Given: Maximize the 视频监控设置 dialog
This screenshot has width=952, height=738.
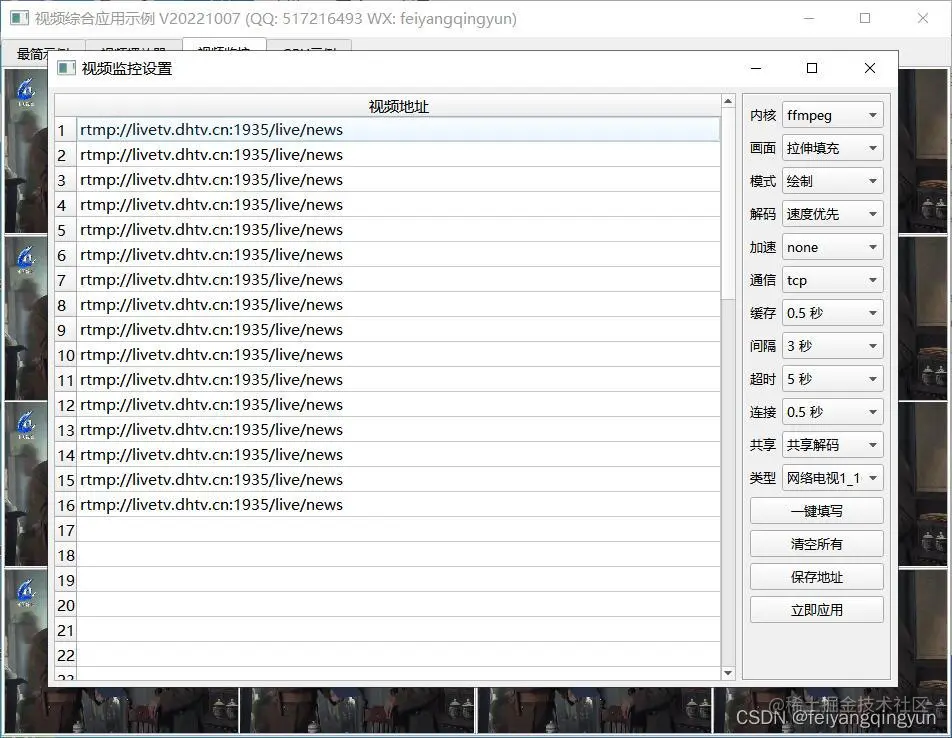Looking at the screenshot, I should 812,68.
